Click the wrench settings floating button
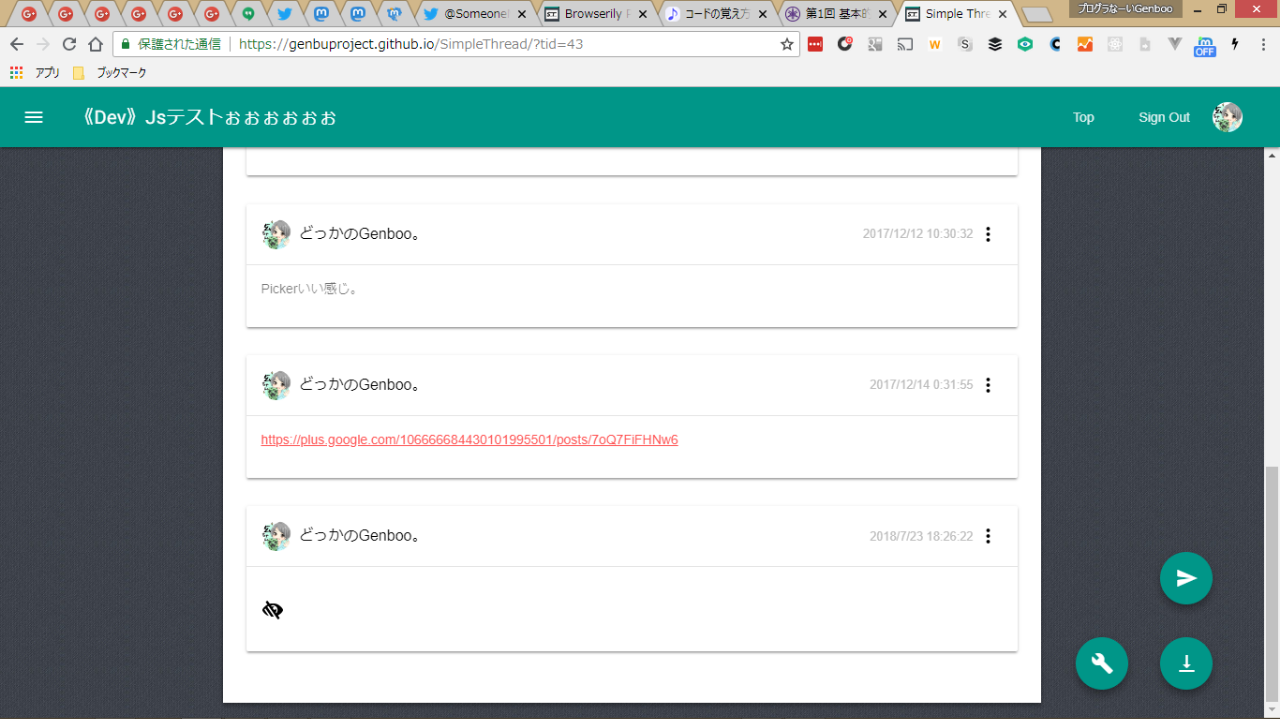The width and height of the screenshot is (1280, 719). (1102, 663)
